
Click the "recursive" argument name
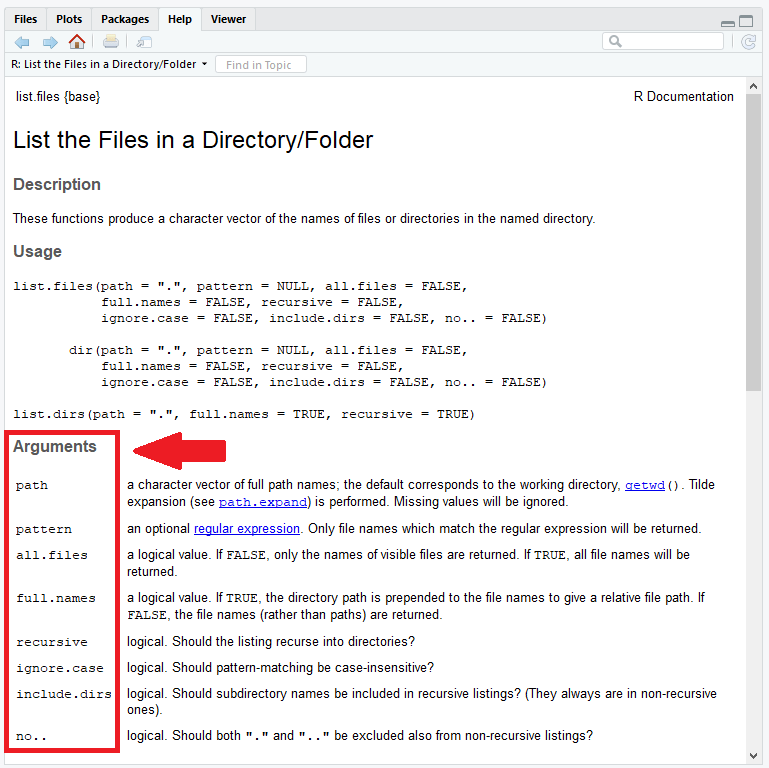51,642
